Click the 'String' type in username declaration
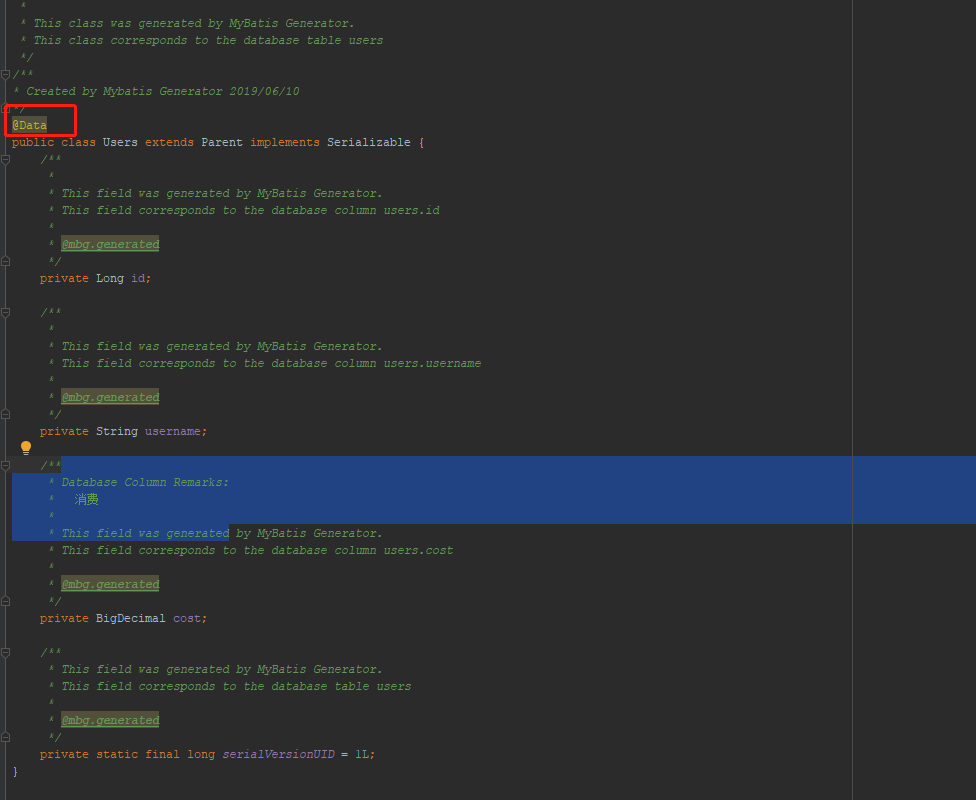The width and height of the screenshot is (976, 800). tap(117, 431)
